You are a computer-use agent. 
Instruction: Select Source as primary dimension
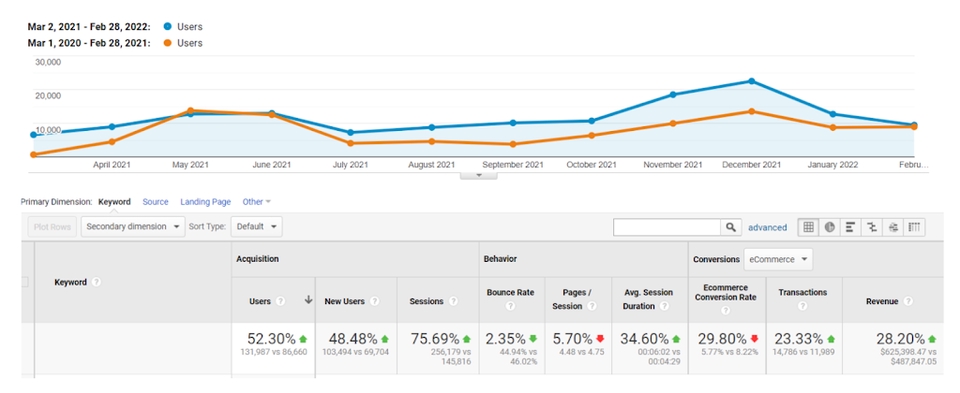tap(156, 201)
